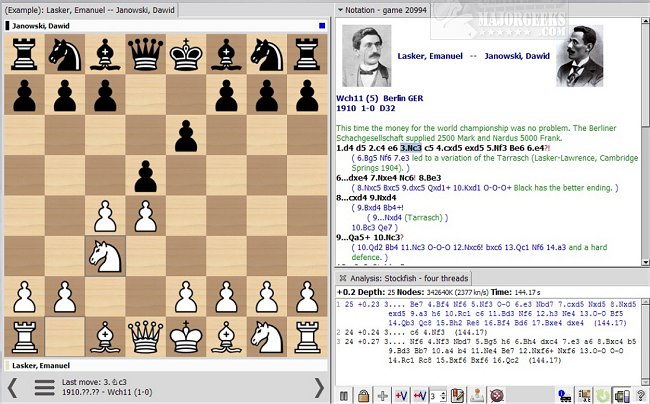Screen dimensions: 650x404
Task: Open analysis help question mark icon
Action: pyautogui.click(x=641, y=396)
